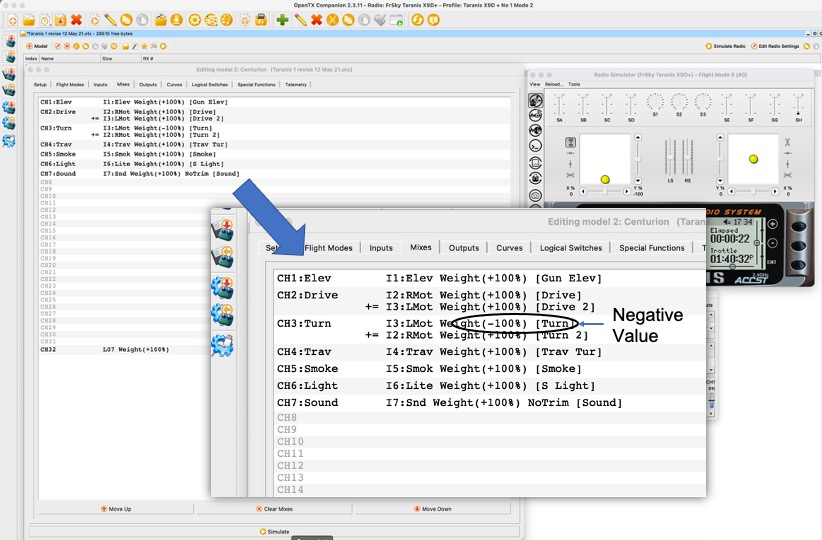Click the RS slider in the simulator
This screenshot has height=540, width=822.
tap(687, 157)
